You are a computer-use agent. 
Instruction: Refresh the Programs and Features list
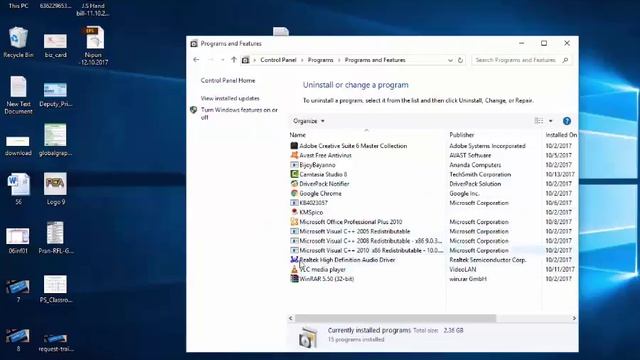[x=460, y=60]
